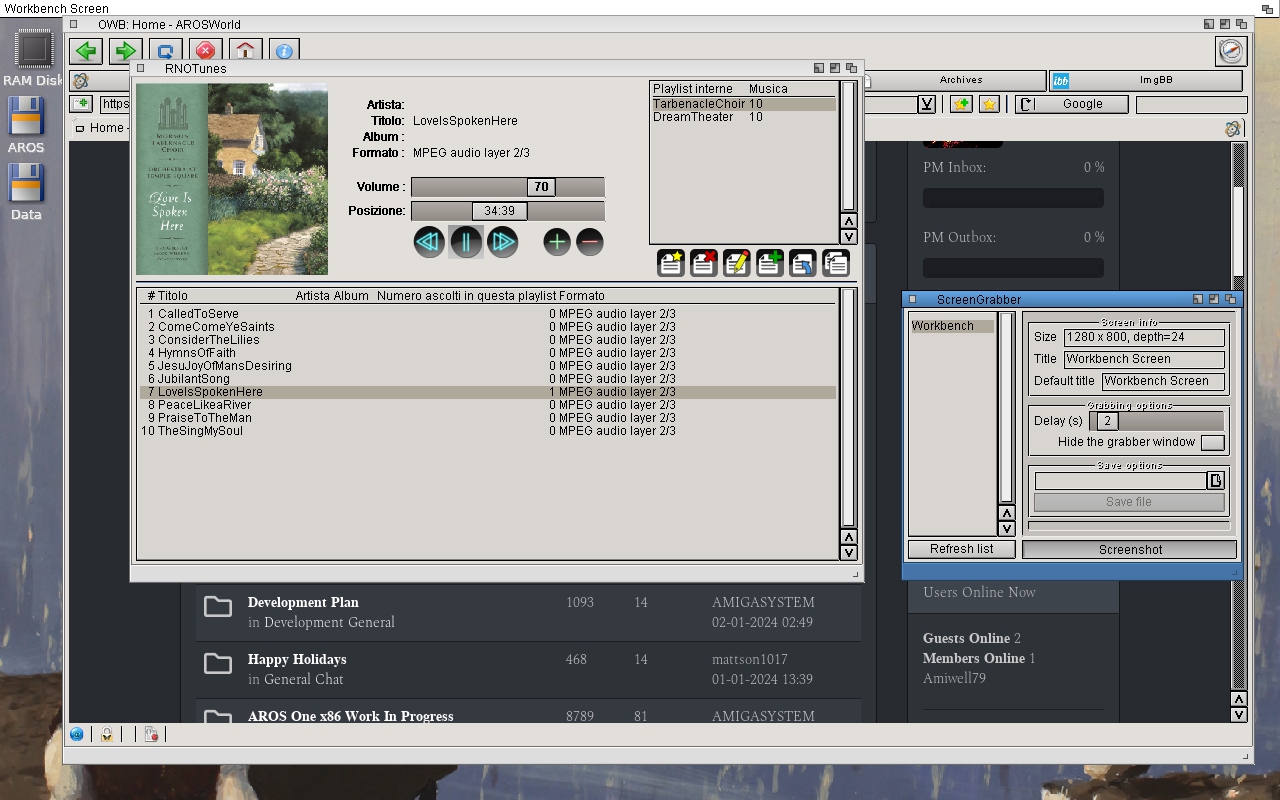
Task: Skip to the next track
Action: (502, 242)
